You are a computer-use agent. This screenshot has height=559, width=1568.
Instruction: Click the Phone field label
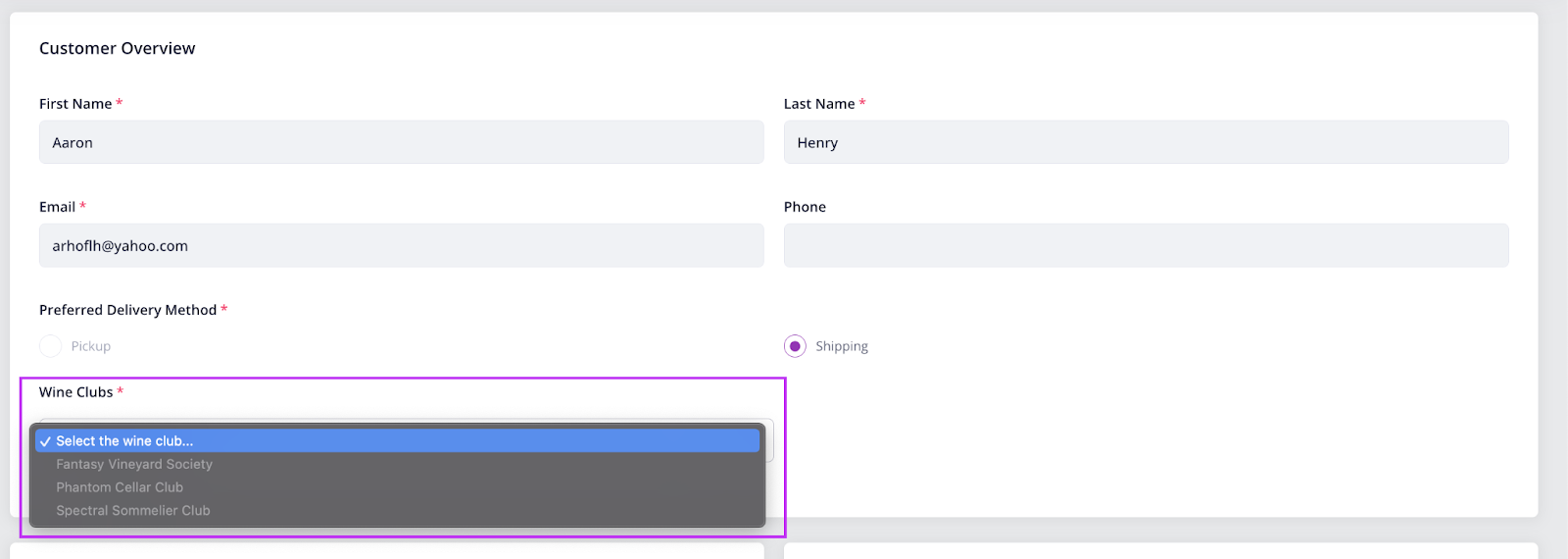(x=805, y=207)
